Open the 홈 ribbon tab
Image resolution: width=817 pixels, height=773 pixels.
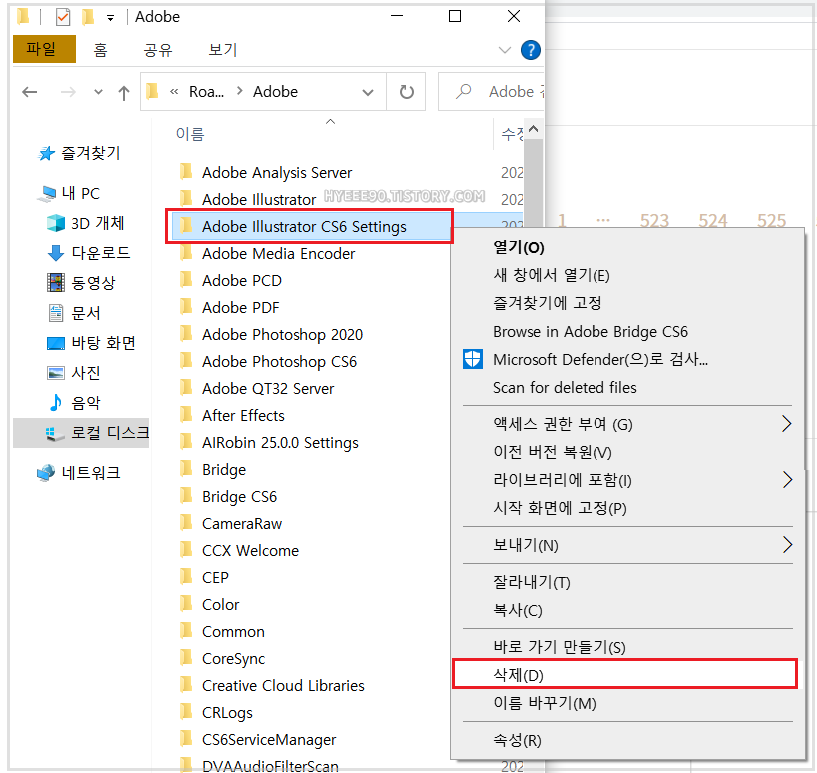pyautogui.click(x=100, y=49)
